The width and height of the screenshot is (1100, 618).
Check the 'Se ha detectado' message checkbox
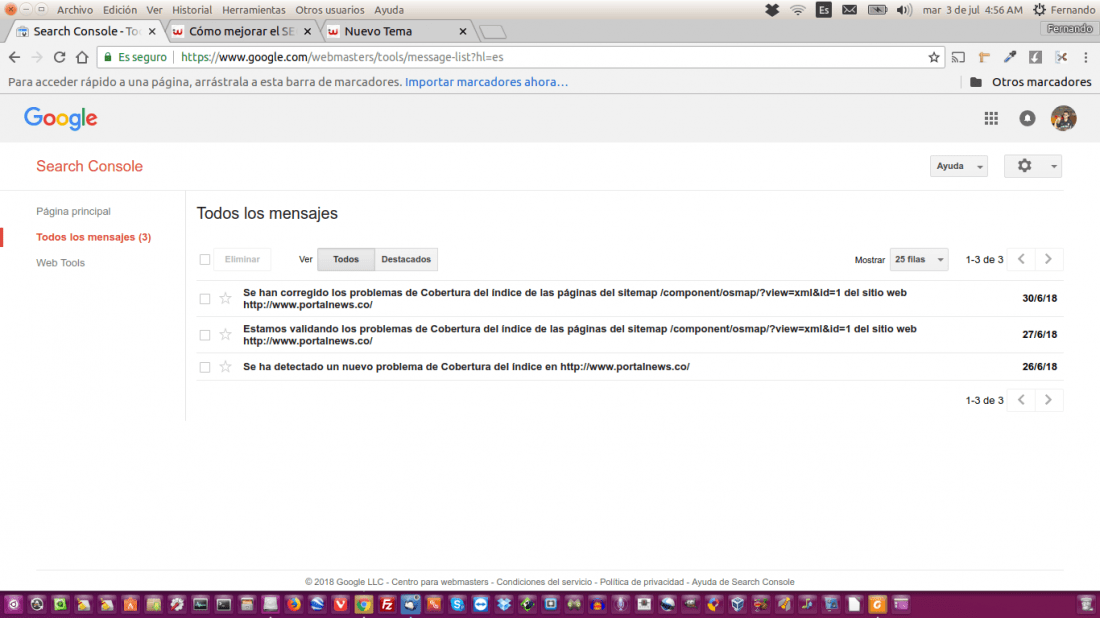pos(205,367)
